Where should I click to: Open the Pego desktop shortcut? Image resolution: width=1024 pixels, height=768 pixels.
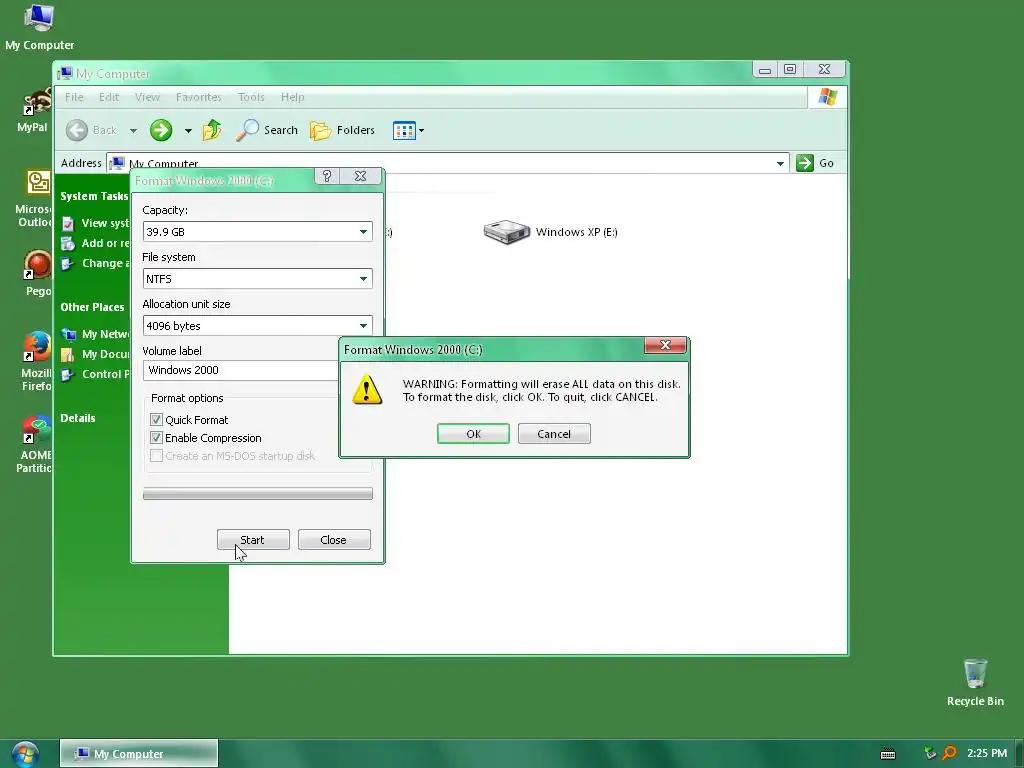click(x=37, y=273)
